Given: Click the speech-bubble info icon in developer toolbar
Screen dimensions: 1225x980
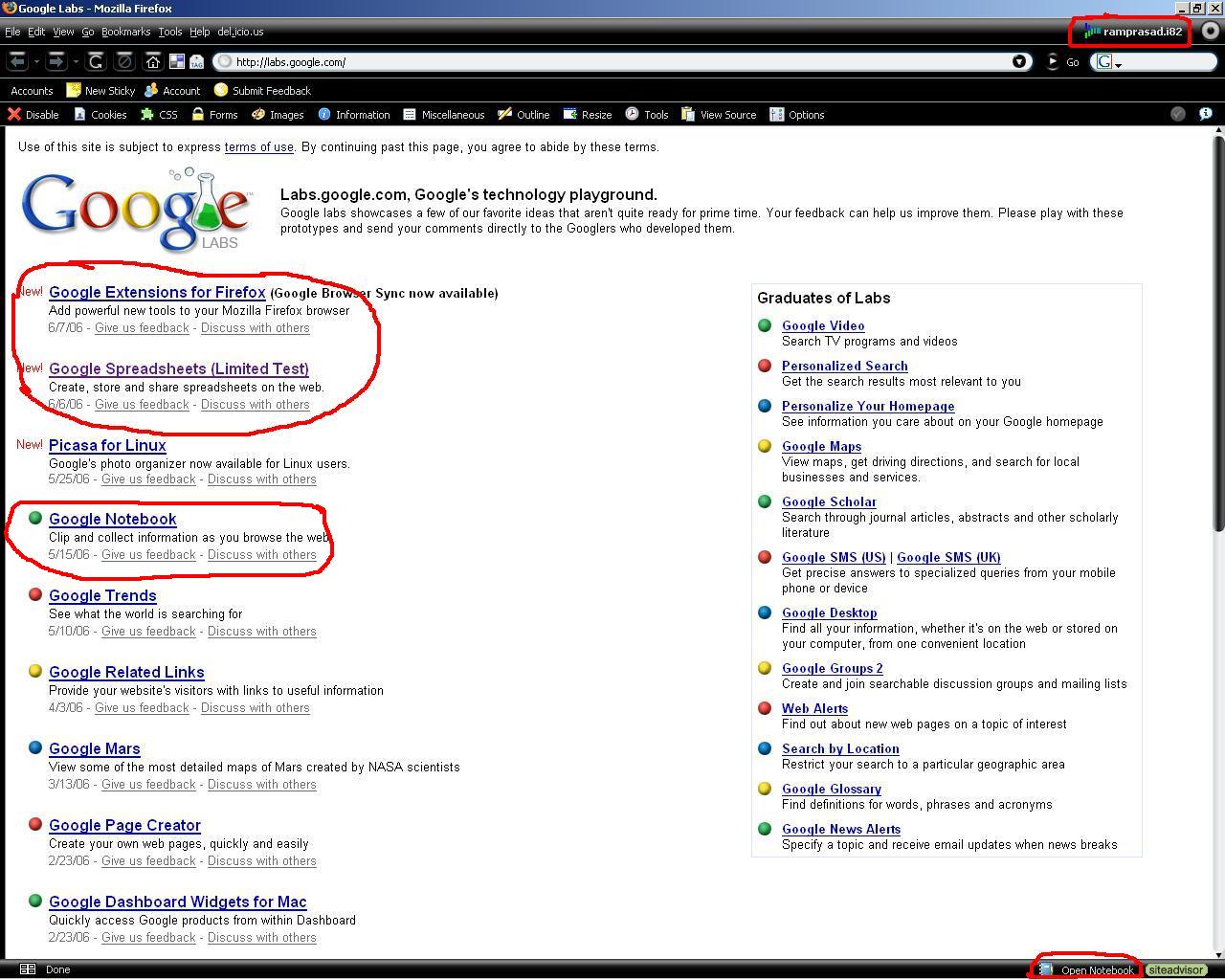Looking at the screenshot, I should pos(1205,114).
